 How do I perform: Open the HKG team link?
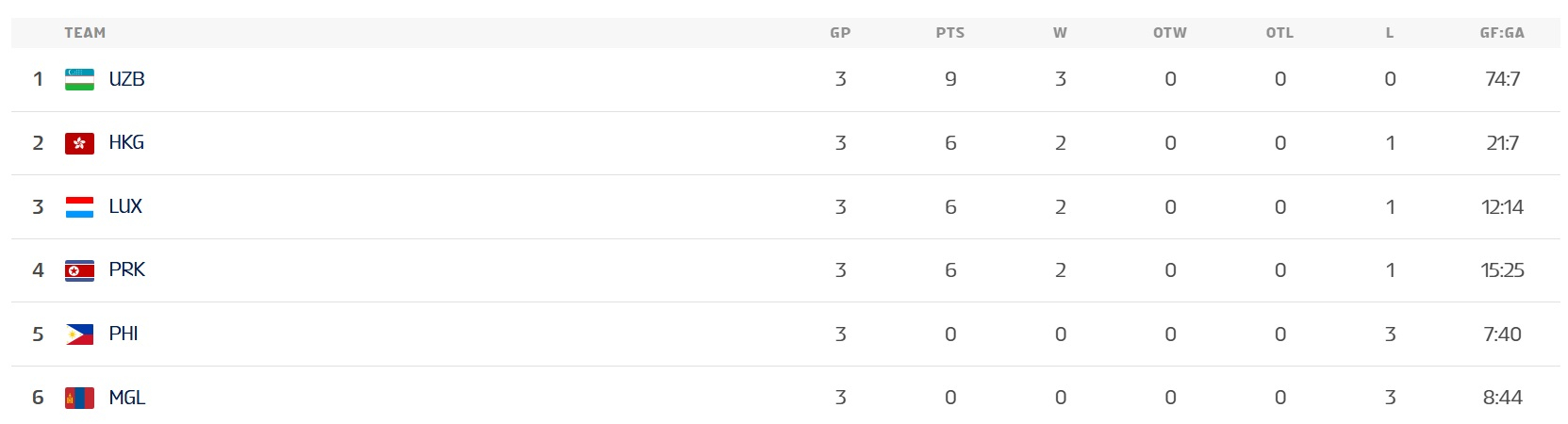126,142
